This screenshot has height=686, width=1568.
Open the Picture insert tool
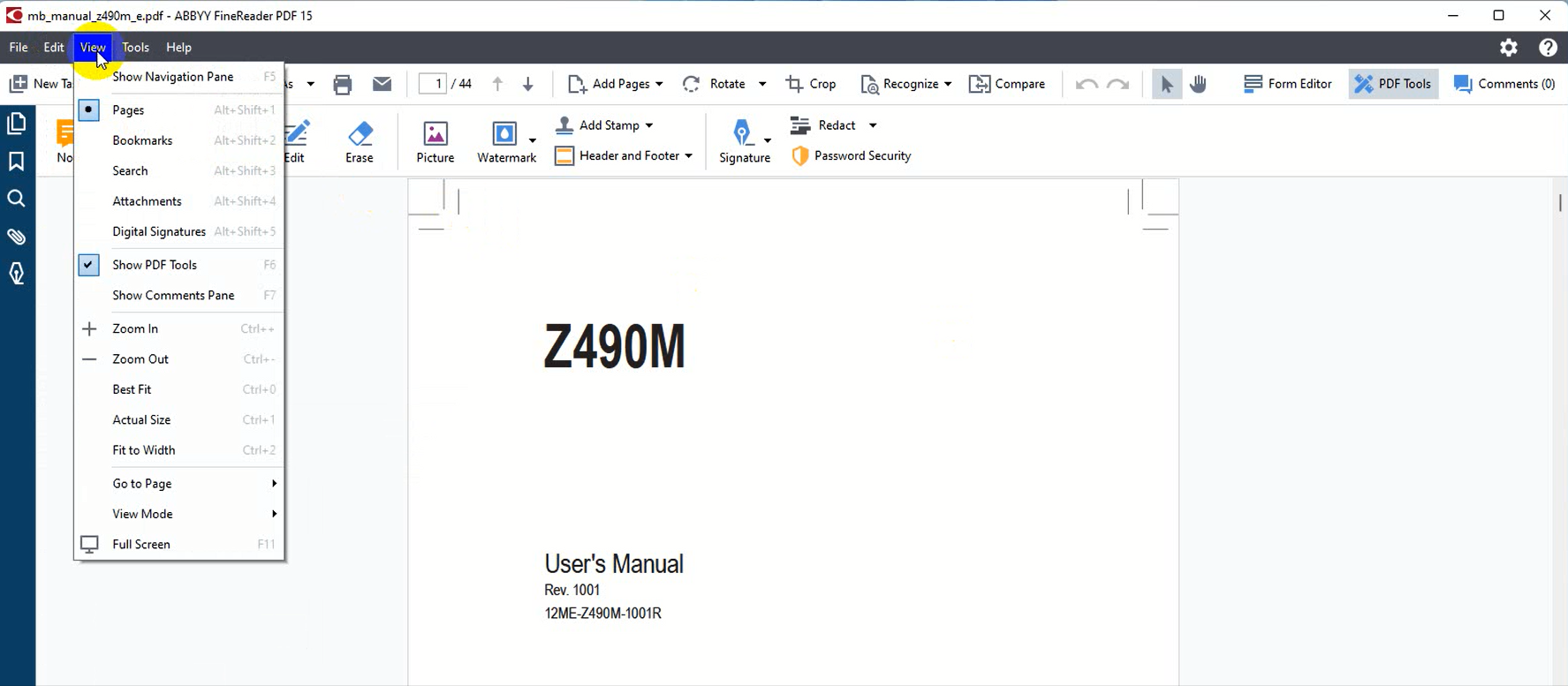(435, 141)
